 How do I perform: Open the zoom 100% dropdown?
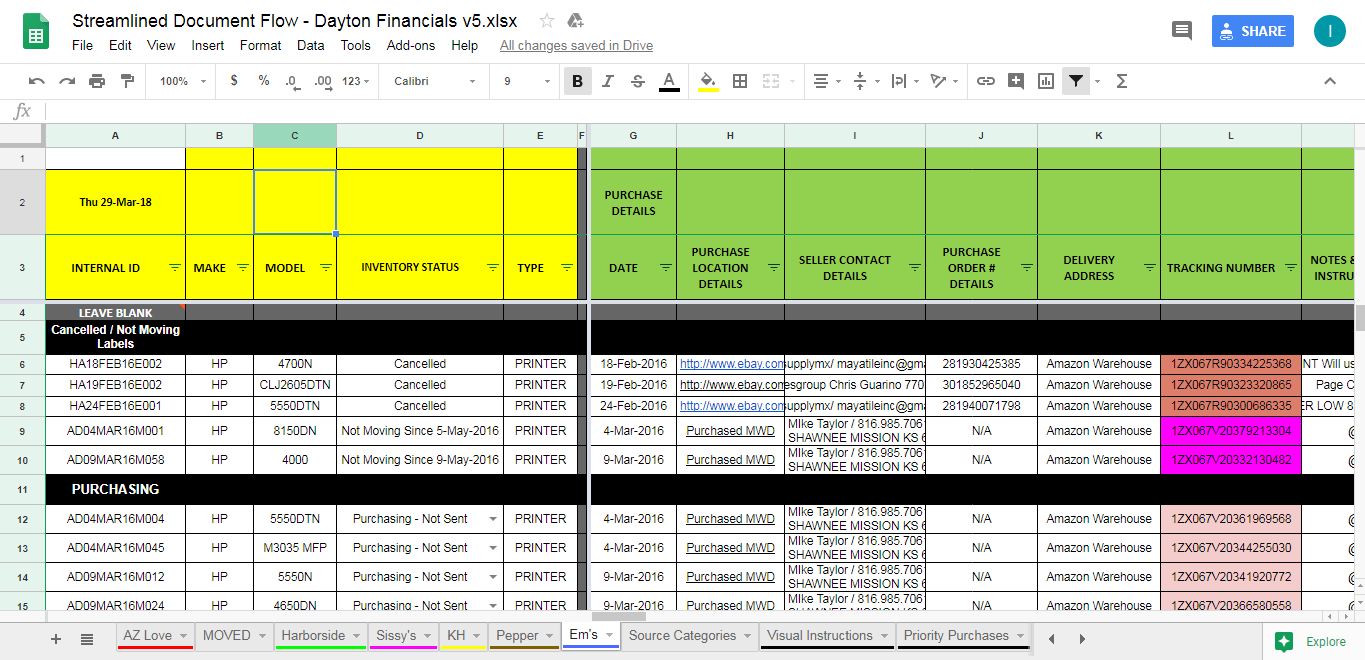tap(182, 81)
